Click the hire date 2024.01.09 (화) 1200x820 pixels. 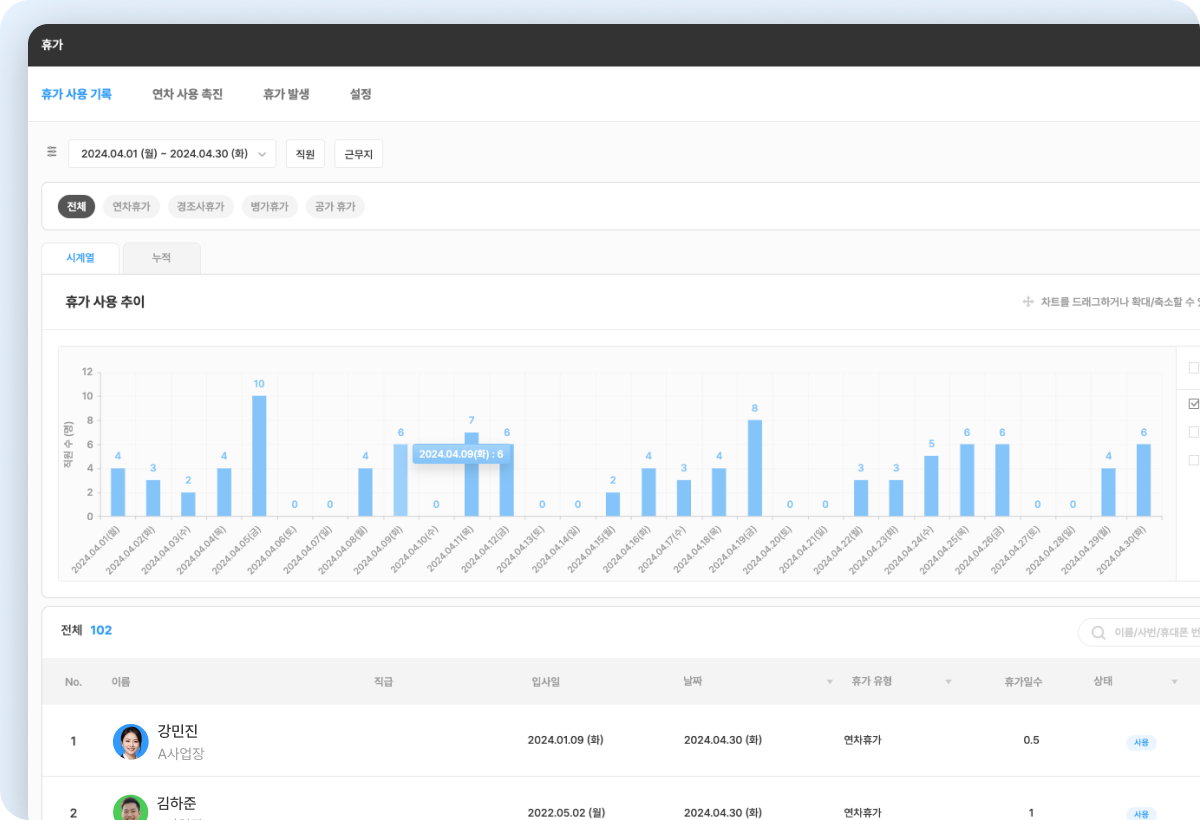pos(565,740)
